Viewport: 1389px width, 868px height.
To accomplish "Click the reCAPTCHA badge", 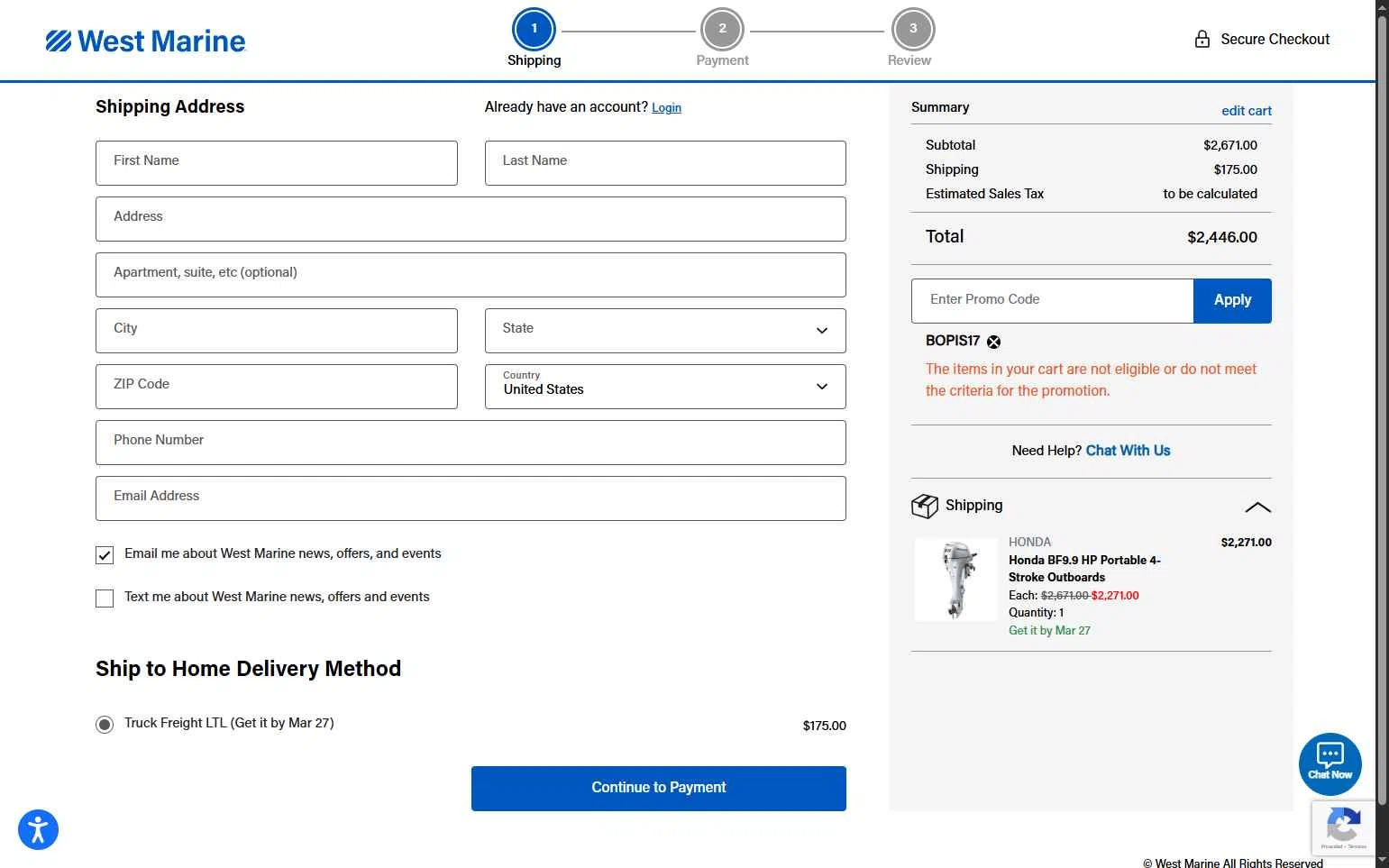I will [x=1343, y=827].
